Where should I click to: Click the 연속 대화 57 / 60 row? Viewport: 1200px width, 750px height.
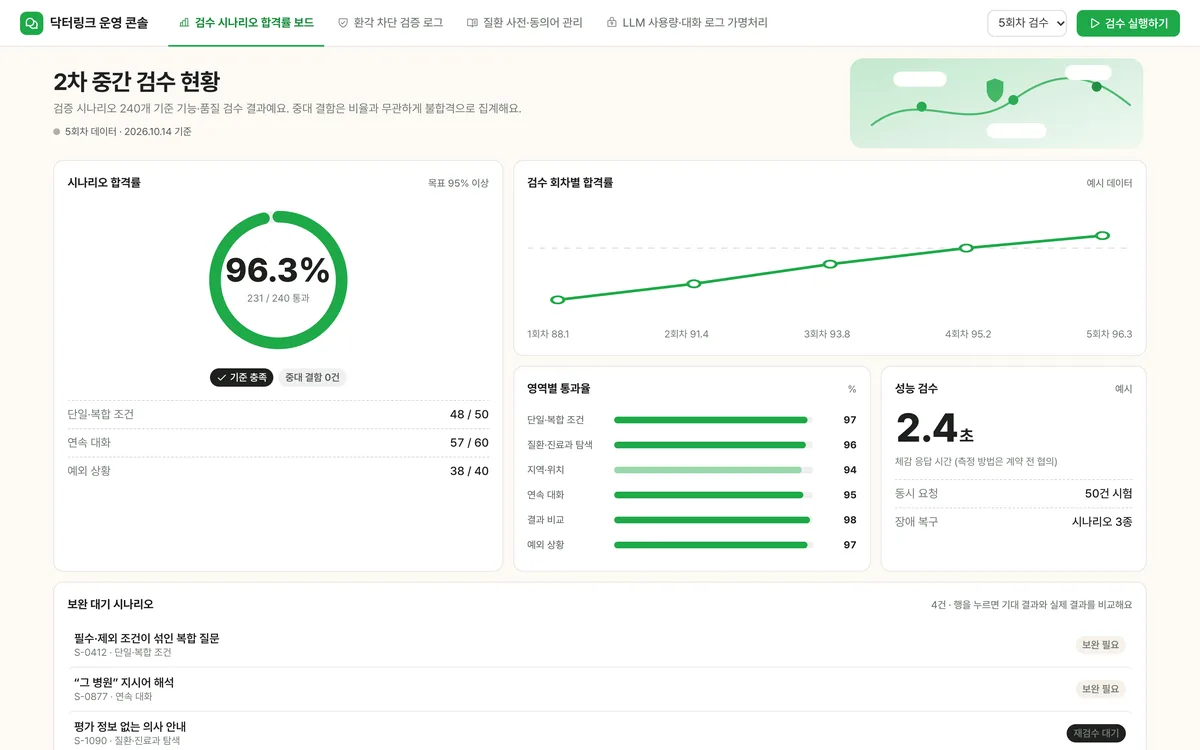tap(278, 442)
